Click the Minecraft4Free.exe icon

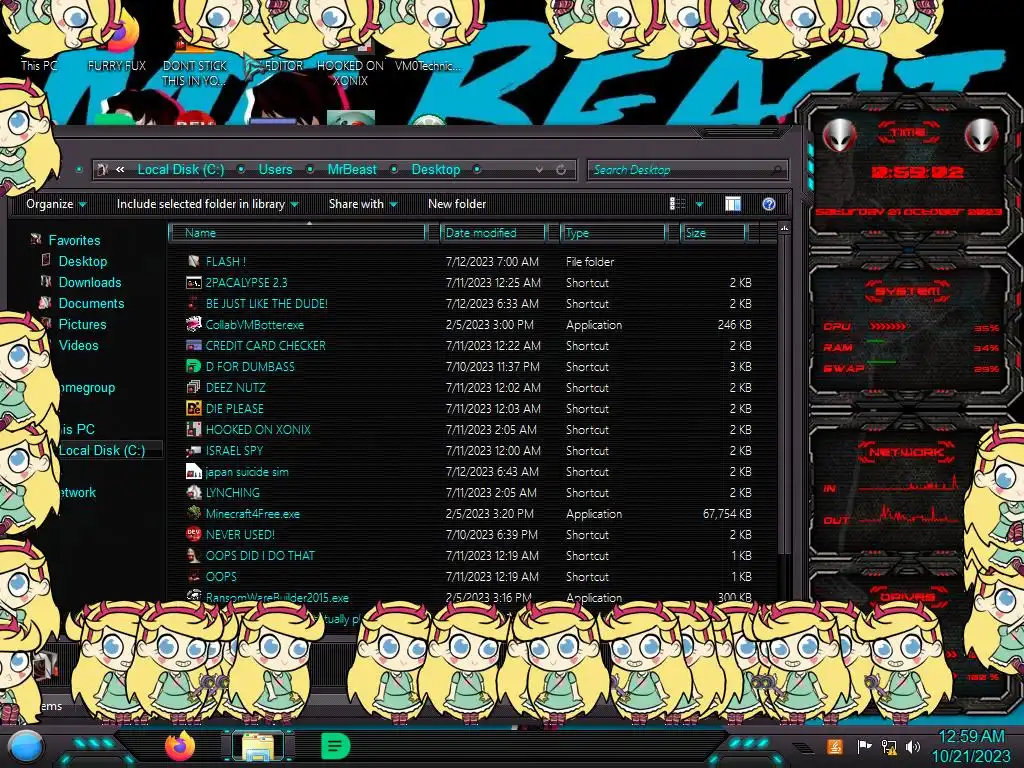tap(193, 513)
